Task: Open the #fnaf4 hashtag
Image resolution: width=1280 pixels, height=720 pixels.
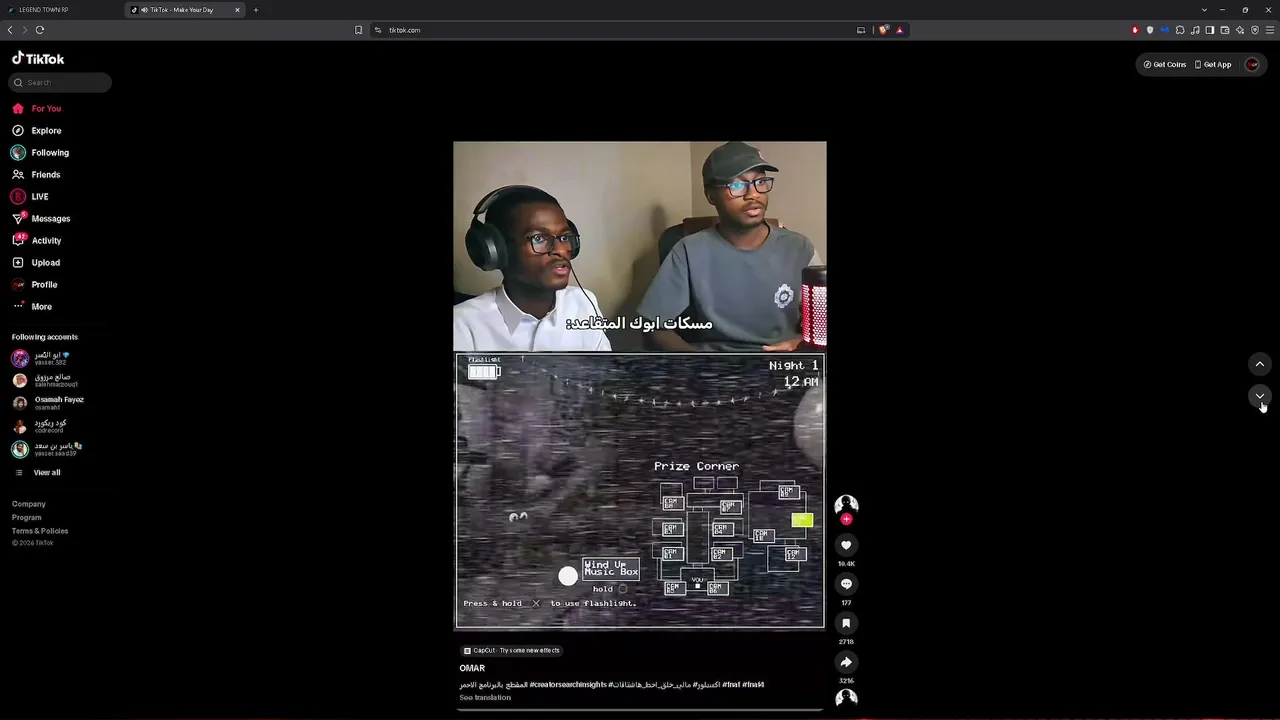Action: coord(753,685)
